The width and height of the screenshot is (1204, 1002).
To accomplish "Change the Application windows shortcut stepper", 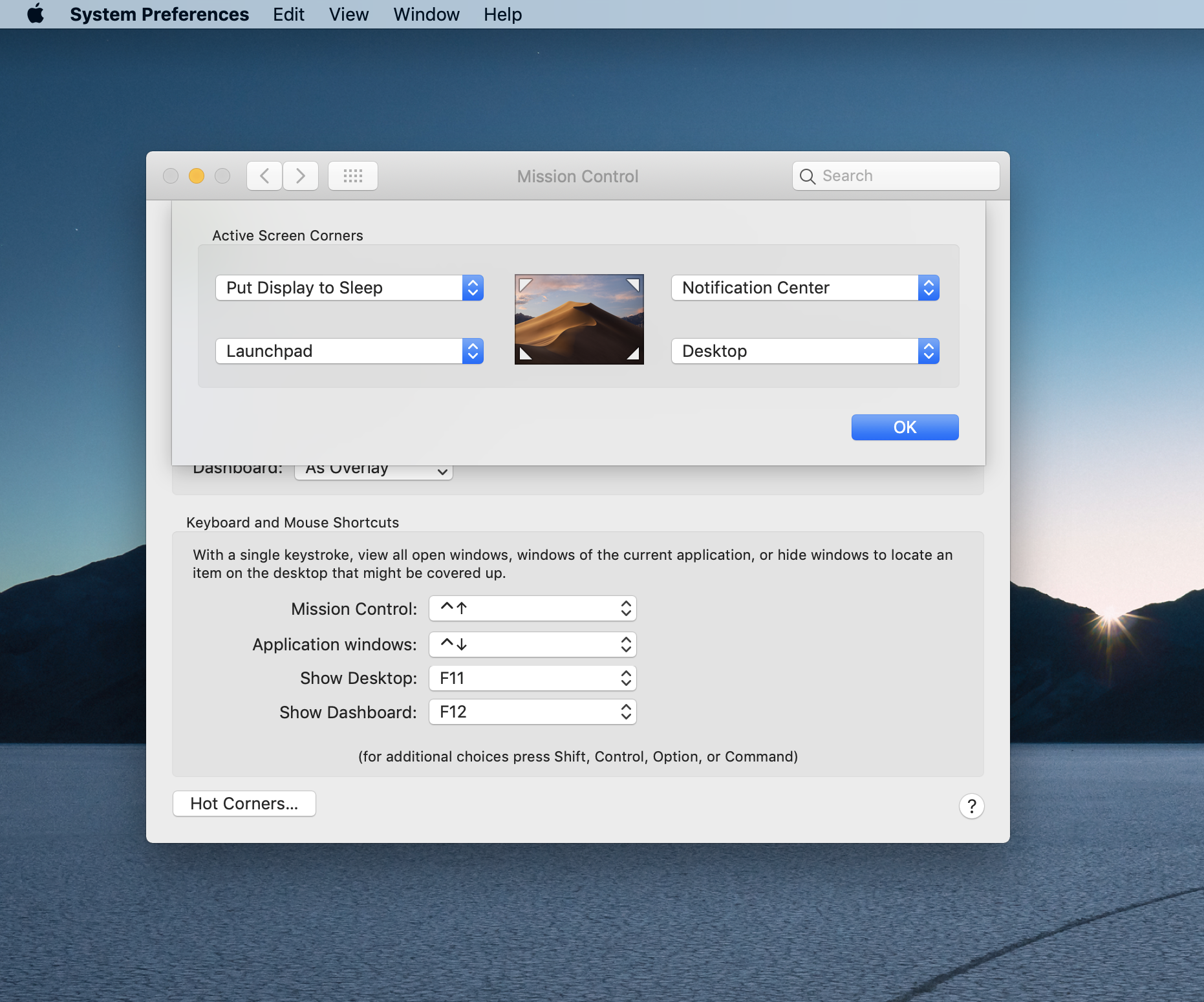I will tap(625, 644).
